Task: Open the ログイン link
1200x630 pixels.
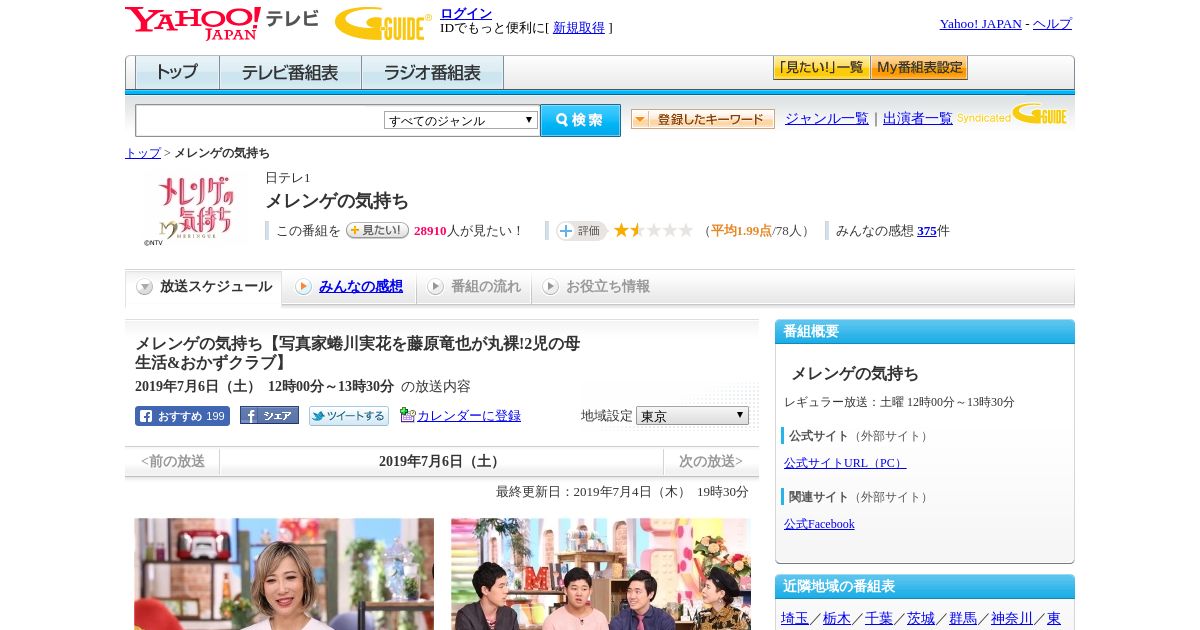Action: (x=466, y=13)
